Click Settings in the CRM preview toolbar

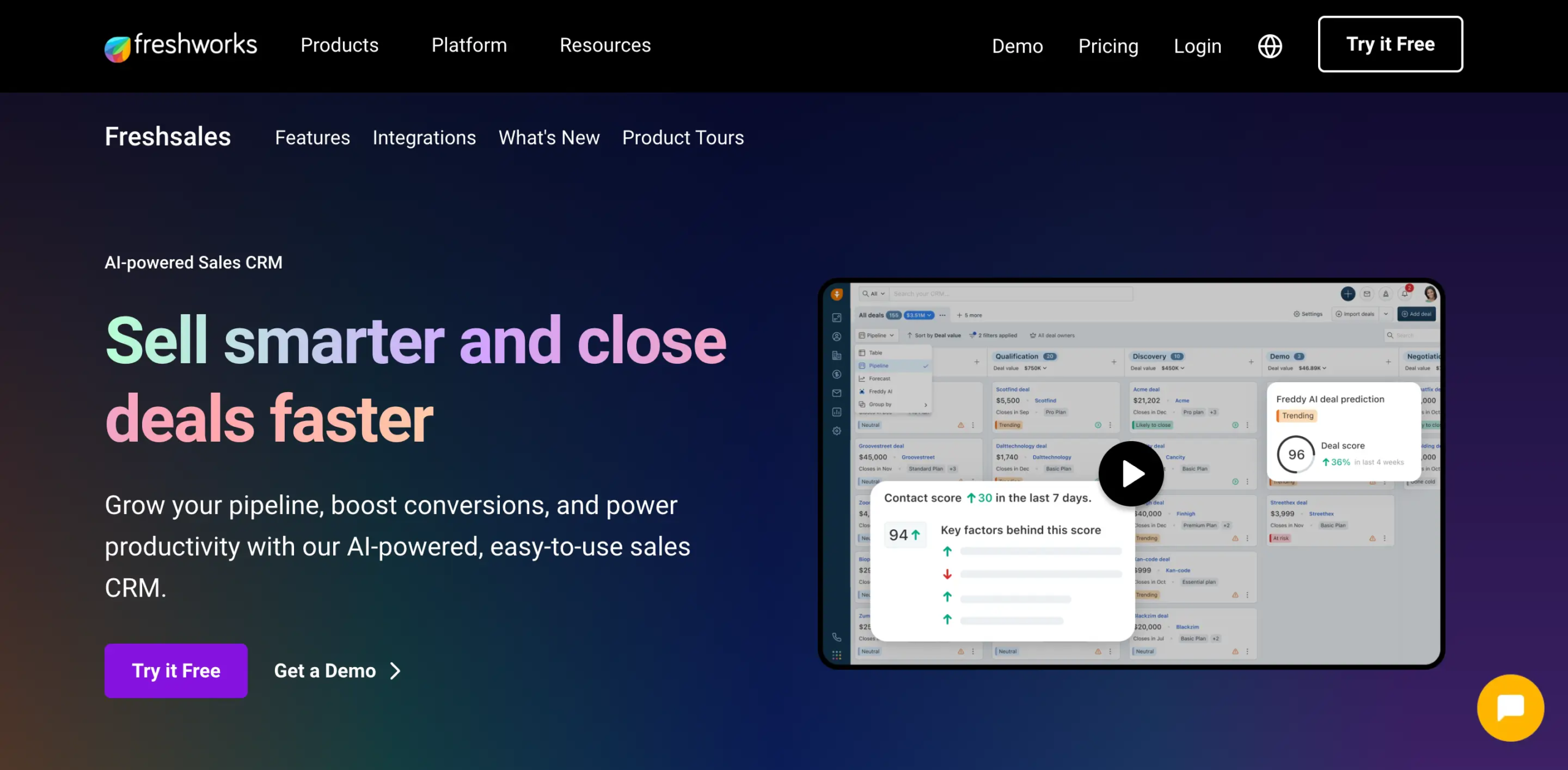(1308, 314)
